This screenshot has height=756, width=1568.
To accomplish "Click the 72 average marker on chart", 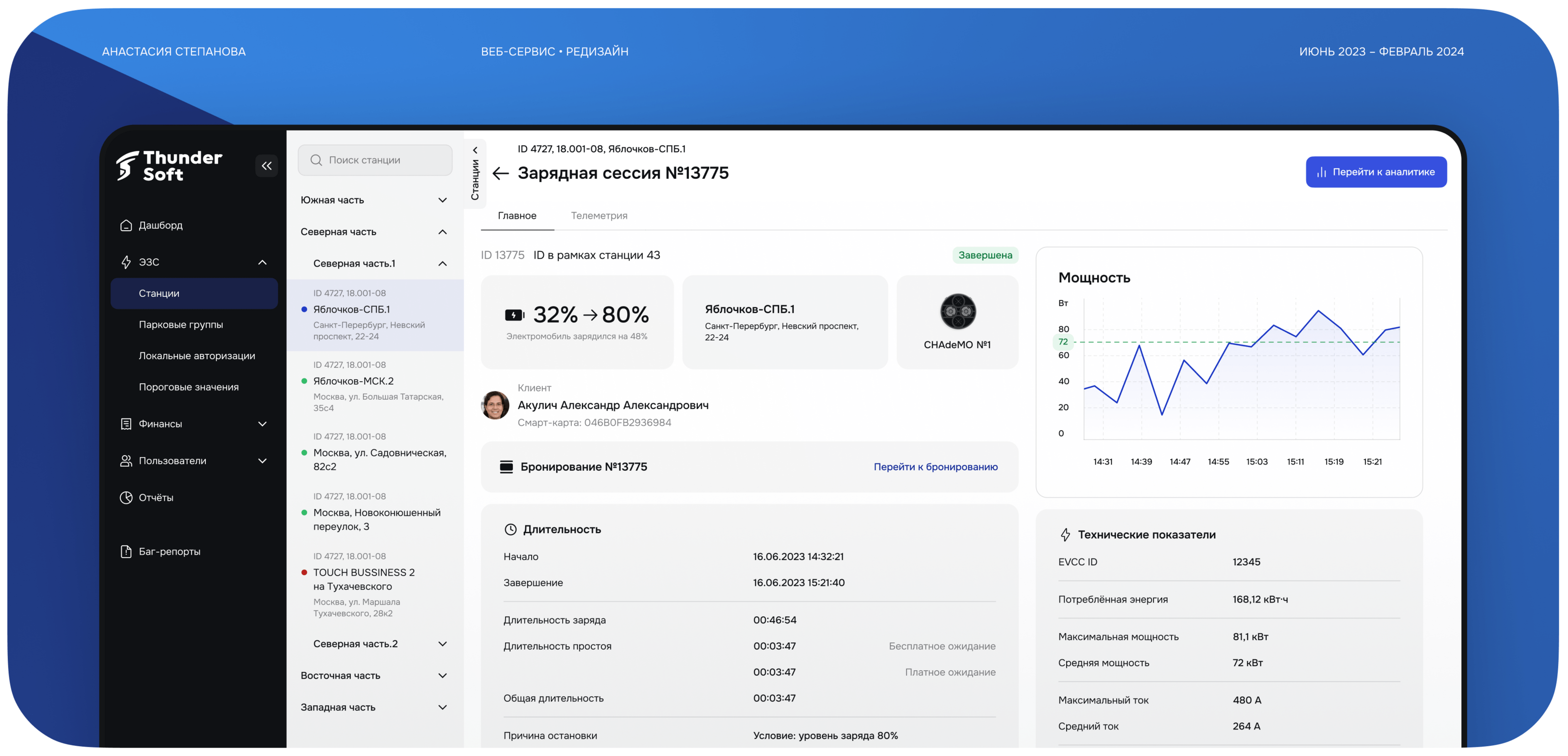I will pos(1063,342).
